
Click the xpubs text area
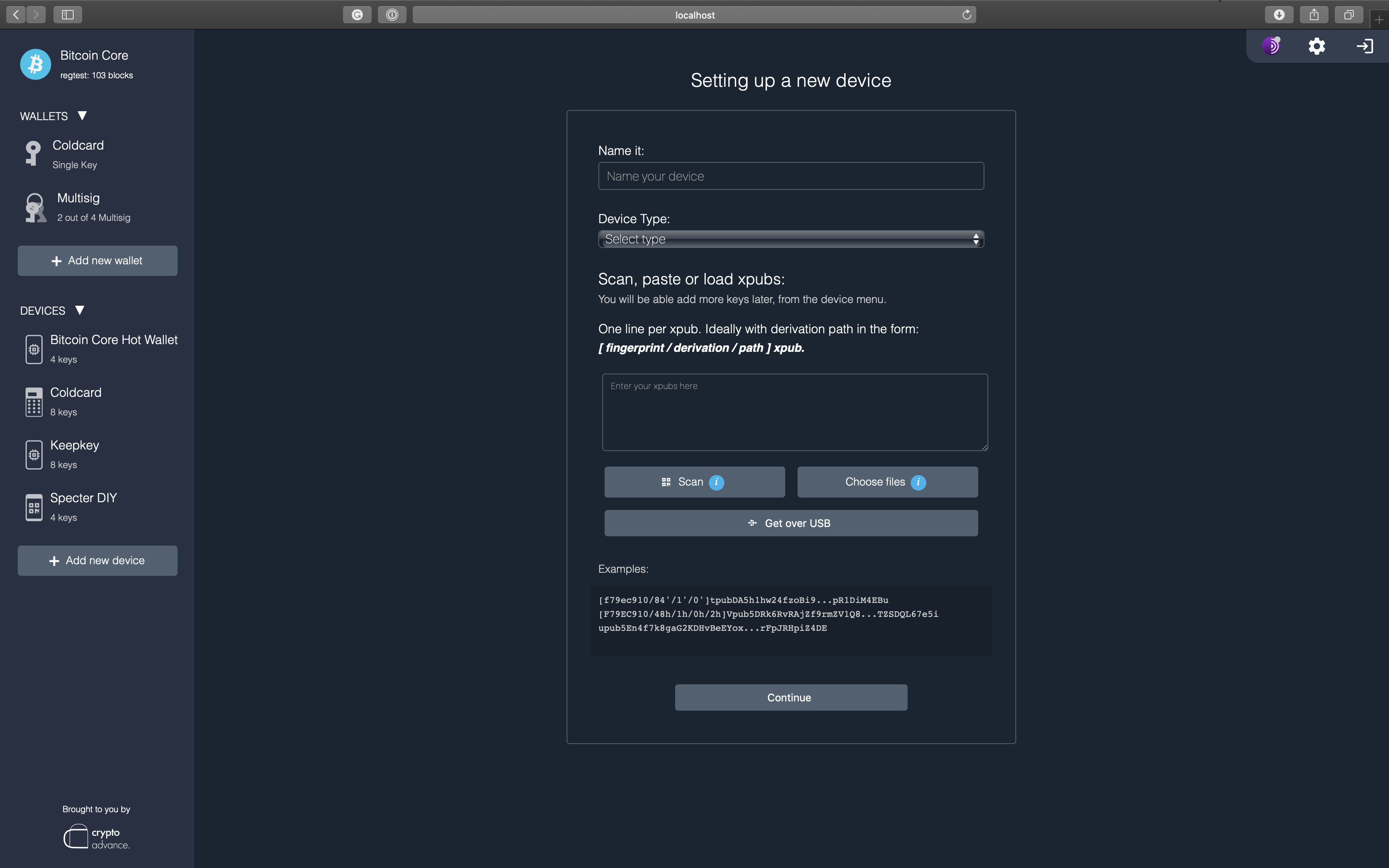point(794,412)
